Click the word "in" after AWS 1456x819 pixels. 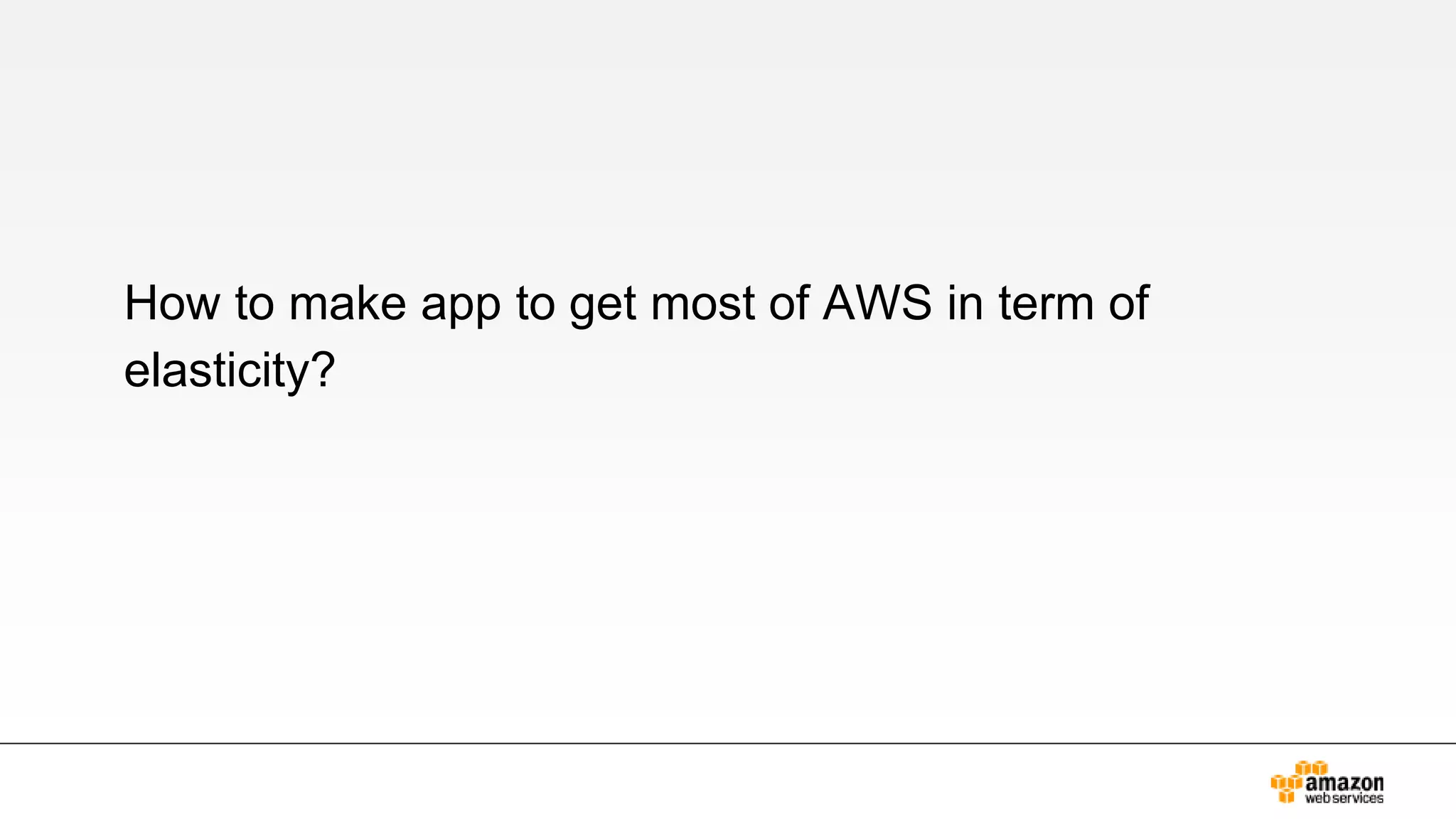click(x=965, y=304)
